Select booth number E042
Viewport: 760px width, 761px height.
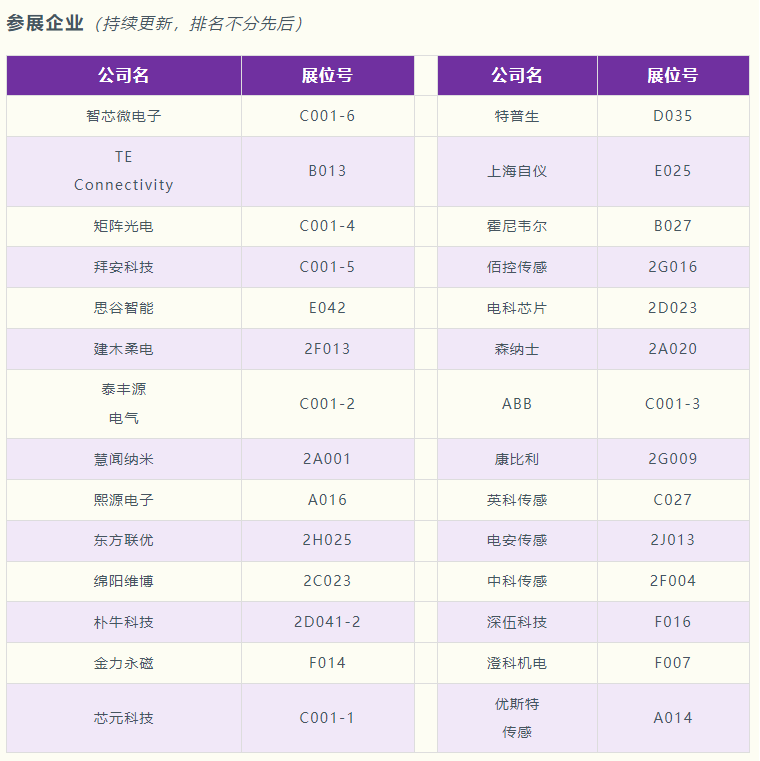tap(328, 308)
